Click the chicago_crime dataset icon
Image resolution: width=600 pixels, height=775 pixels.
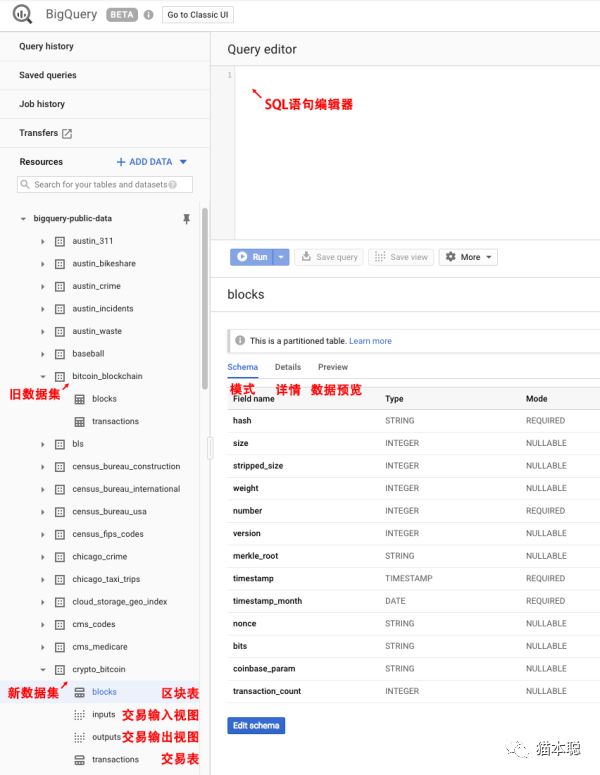pyautogui.click(x=60, y=557)
